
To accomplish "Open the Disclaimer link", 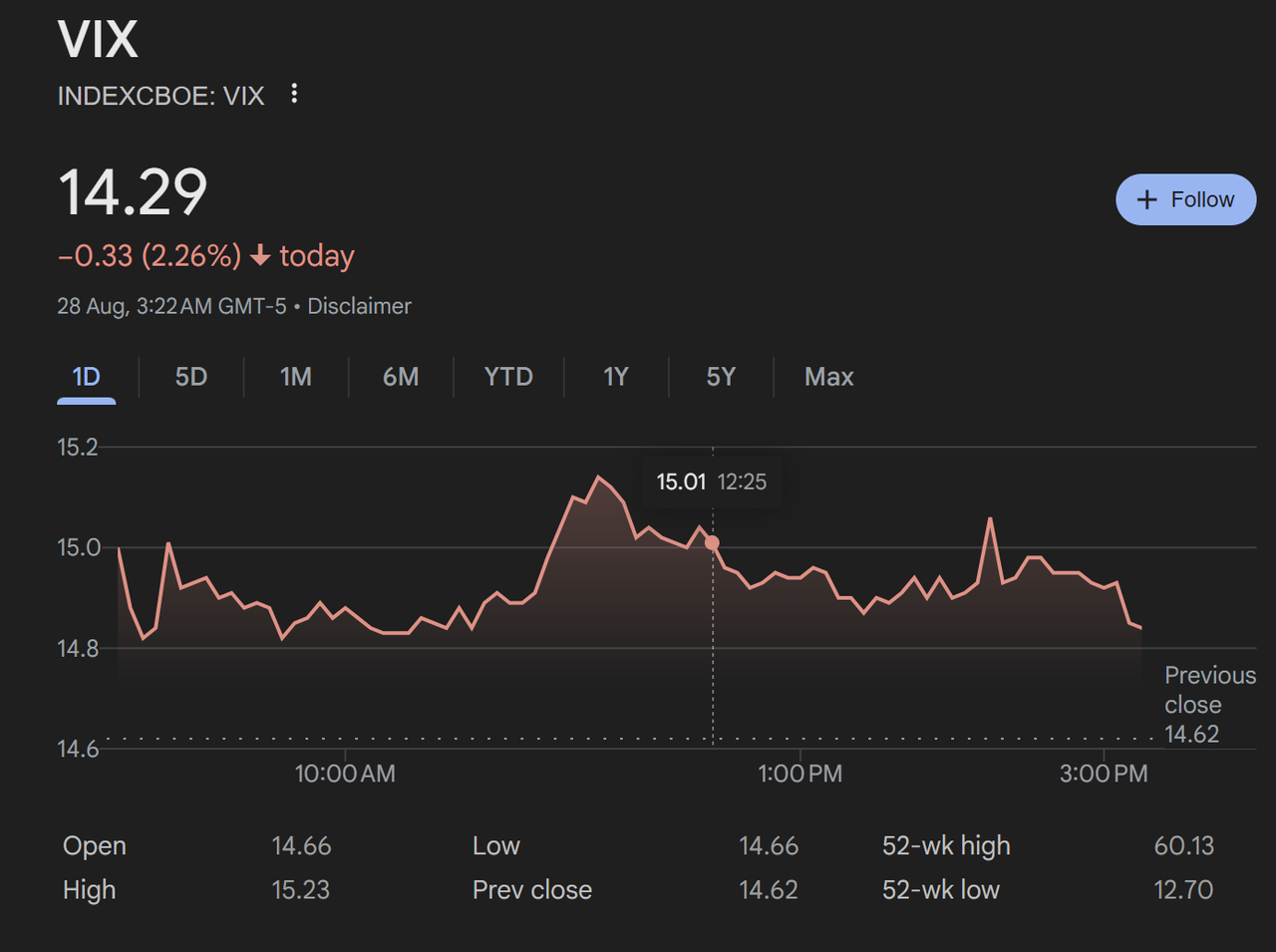I will [x=359, y=306].
